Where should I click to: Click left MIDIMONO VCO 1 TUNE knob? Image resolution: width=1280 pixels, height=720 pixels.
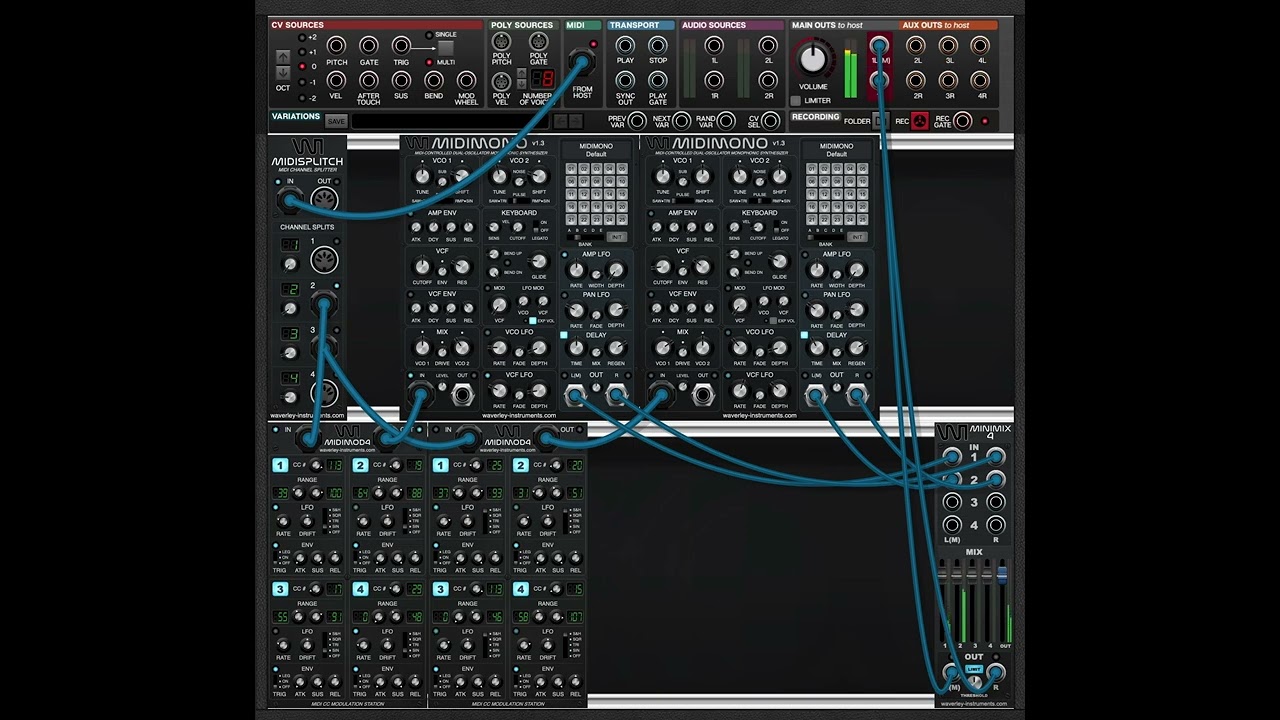(422, 176)
